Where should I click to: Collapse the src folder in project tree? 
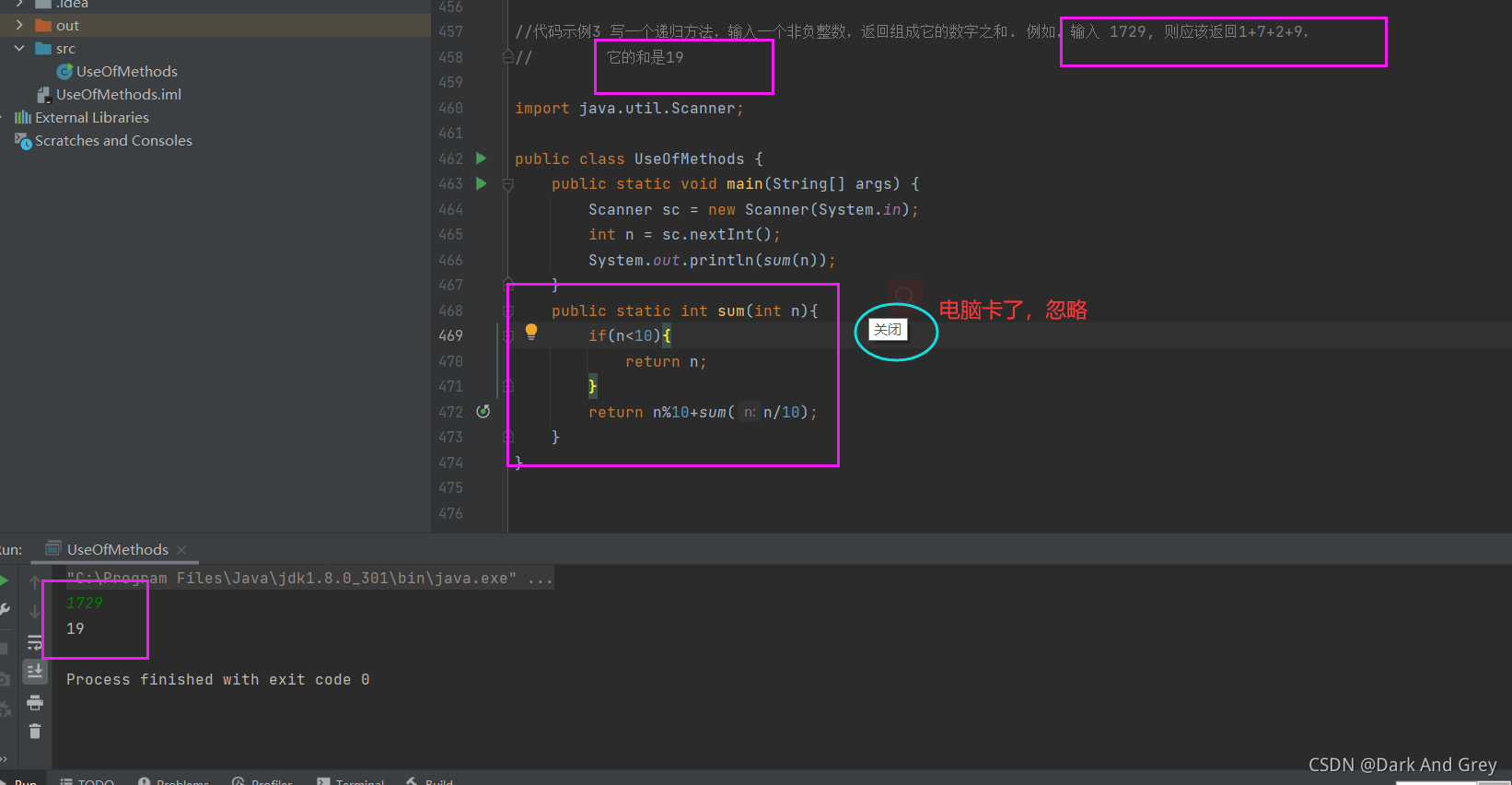[x=19, y=48]
